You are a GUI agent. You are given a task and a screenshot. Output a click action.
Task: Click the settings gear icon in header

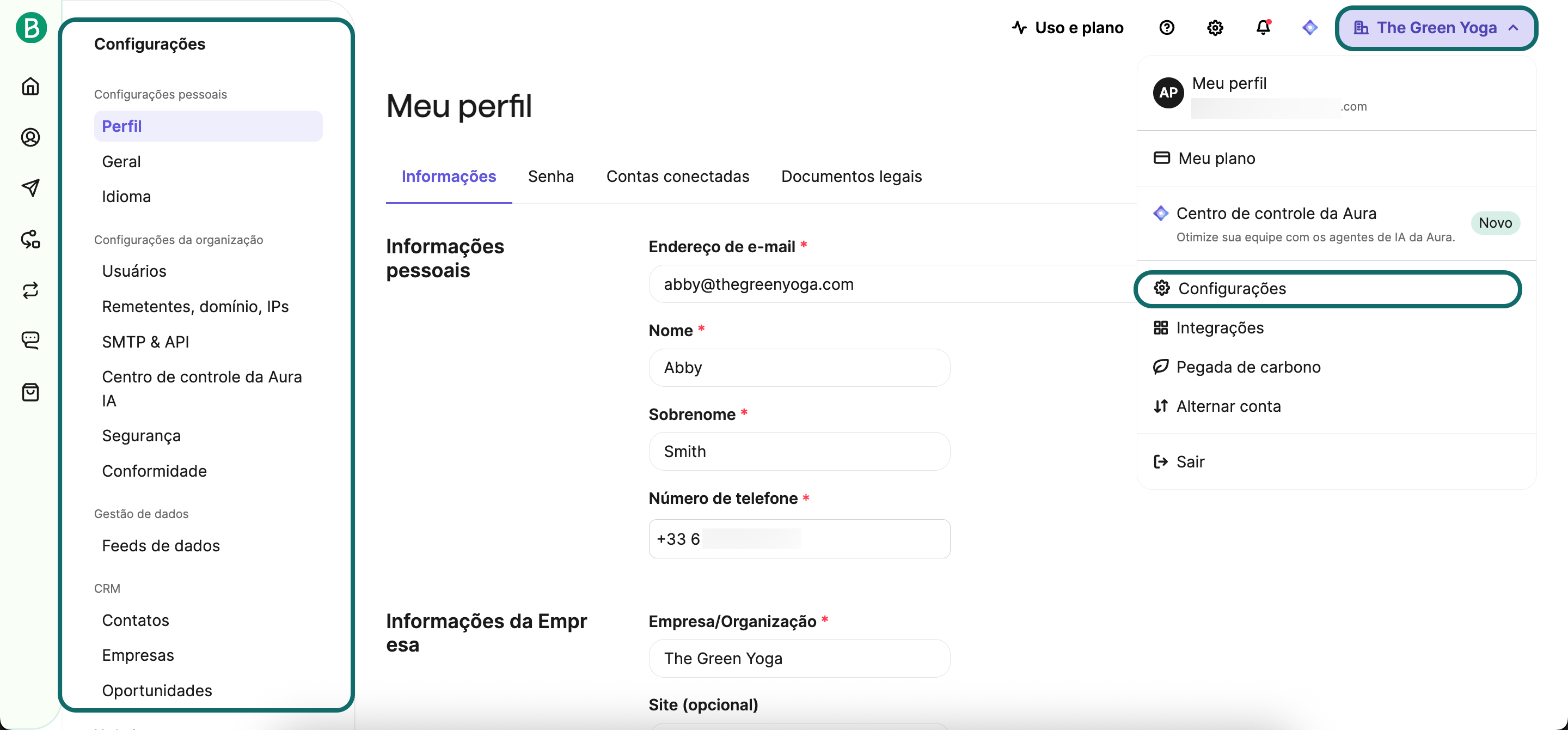pos(1214,28)
